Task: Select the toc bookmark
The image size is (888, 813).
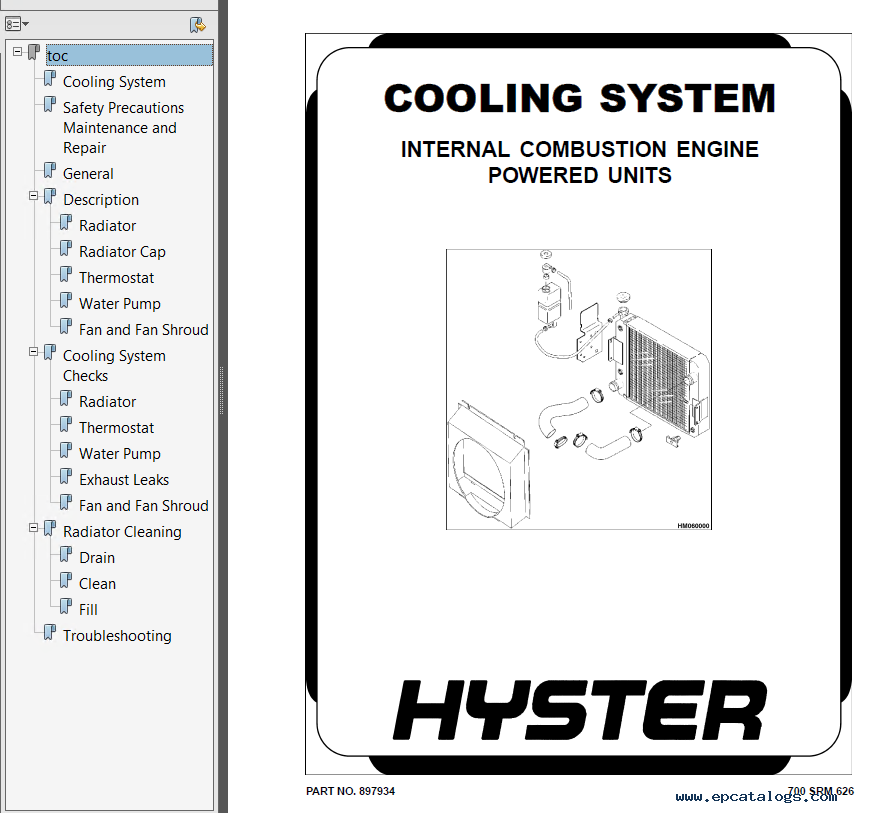Action: [129, 55]
